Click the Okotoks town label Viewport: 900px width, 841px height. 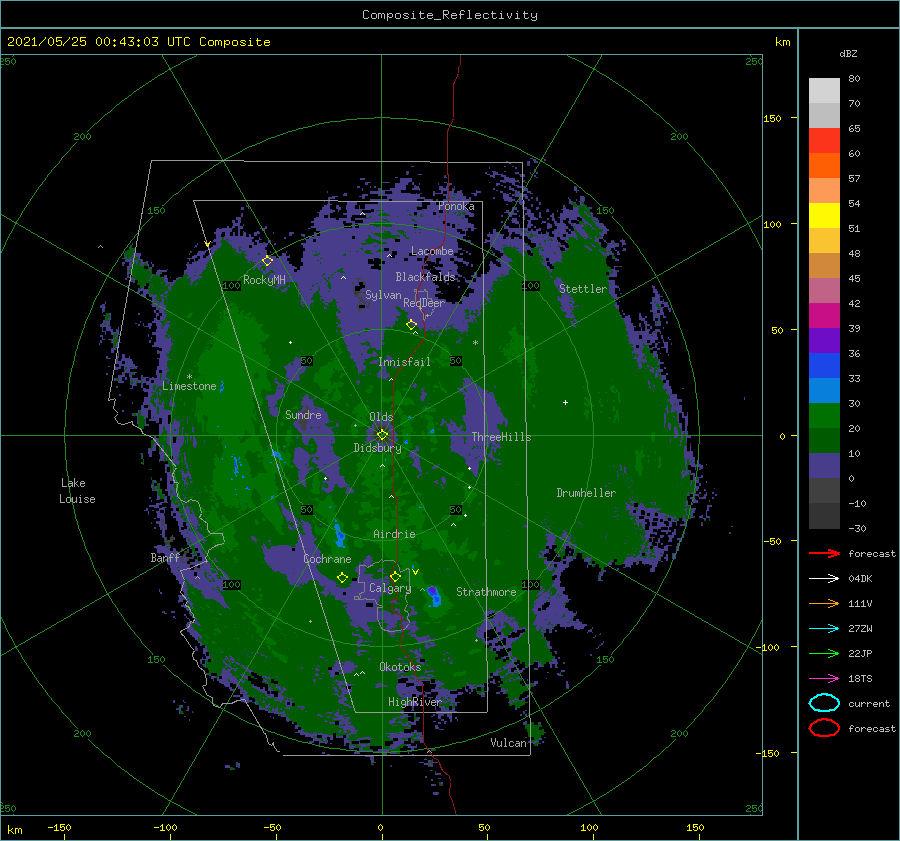click(x=400, y=666)
